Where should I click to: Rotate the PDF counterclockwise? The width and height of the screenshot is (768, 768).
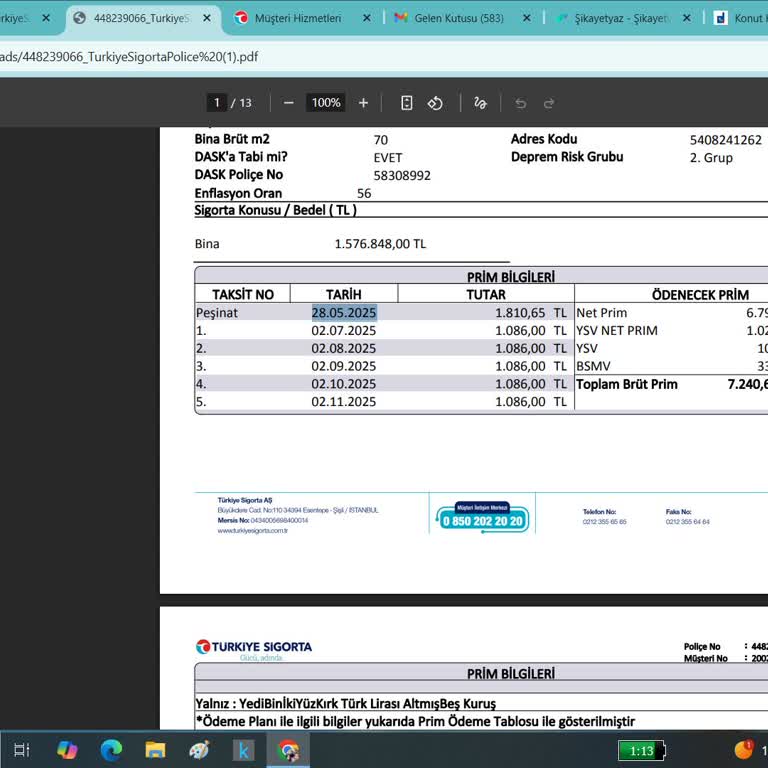435,103
